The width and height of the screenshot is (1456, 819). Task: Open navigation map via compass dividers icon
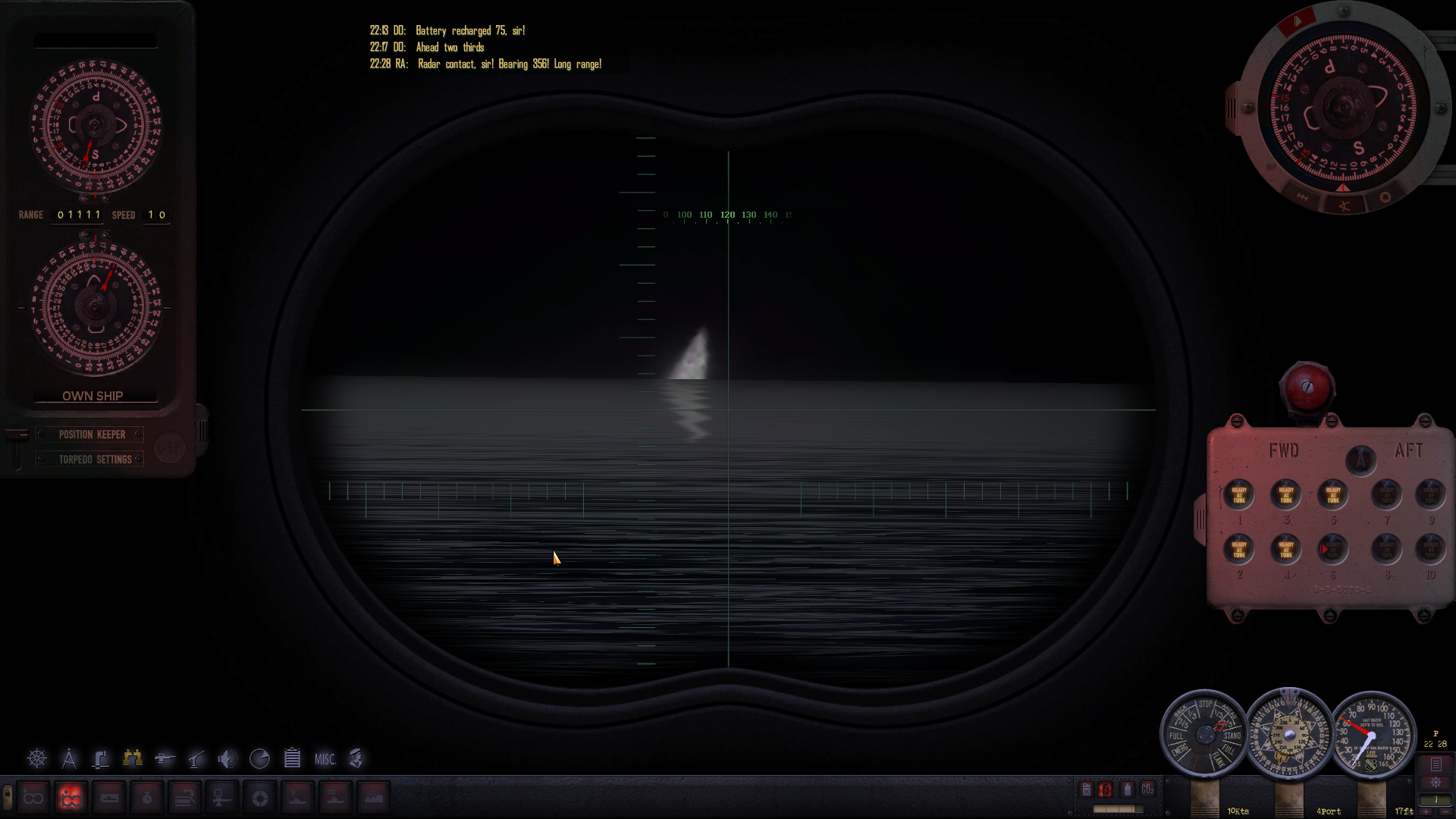[x=69, y=758]
